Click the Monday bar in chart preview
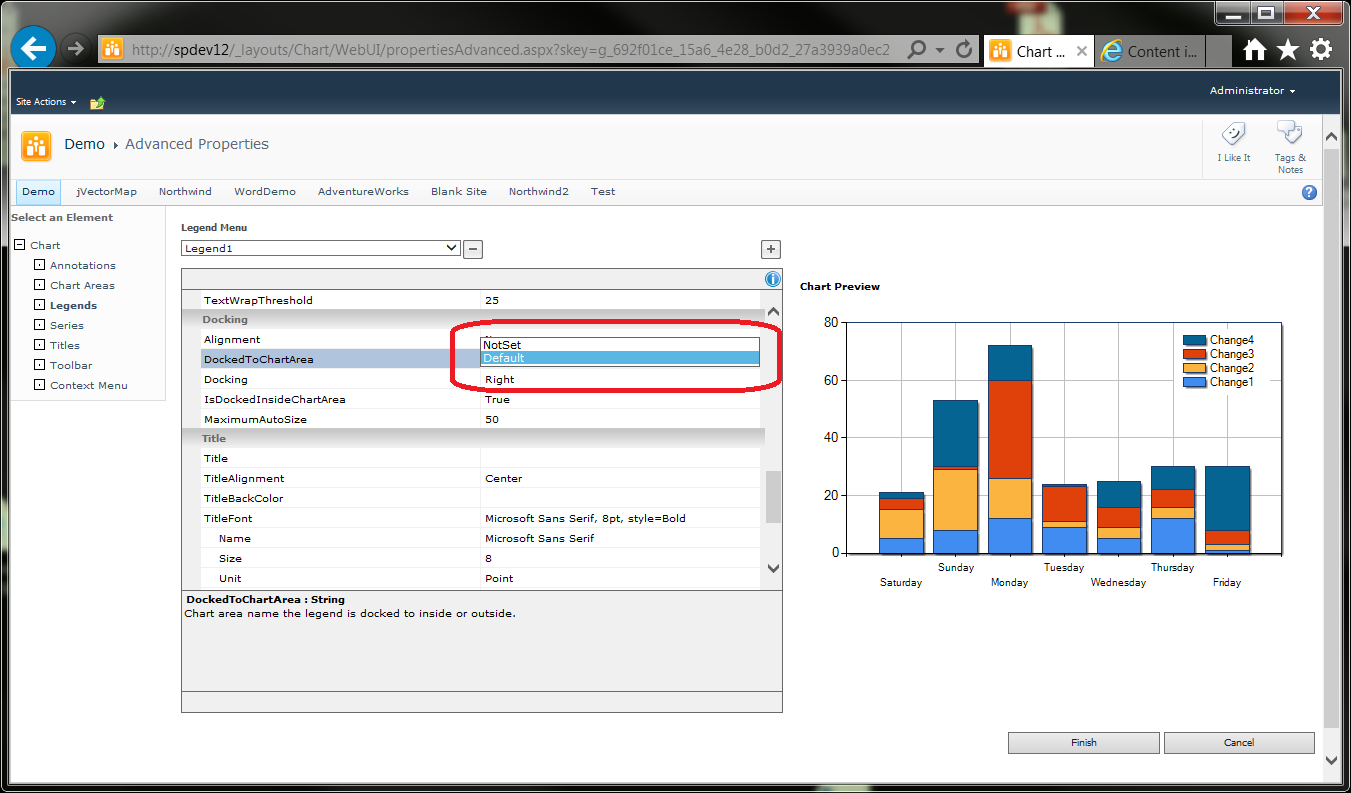This screenshot has width=1351, height=793. [x=1010, y=449]
